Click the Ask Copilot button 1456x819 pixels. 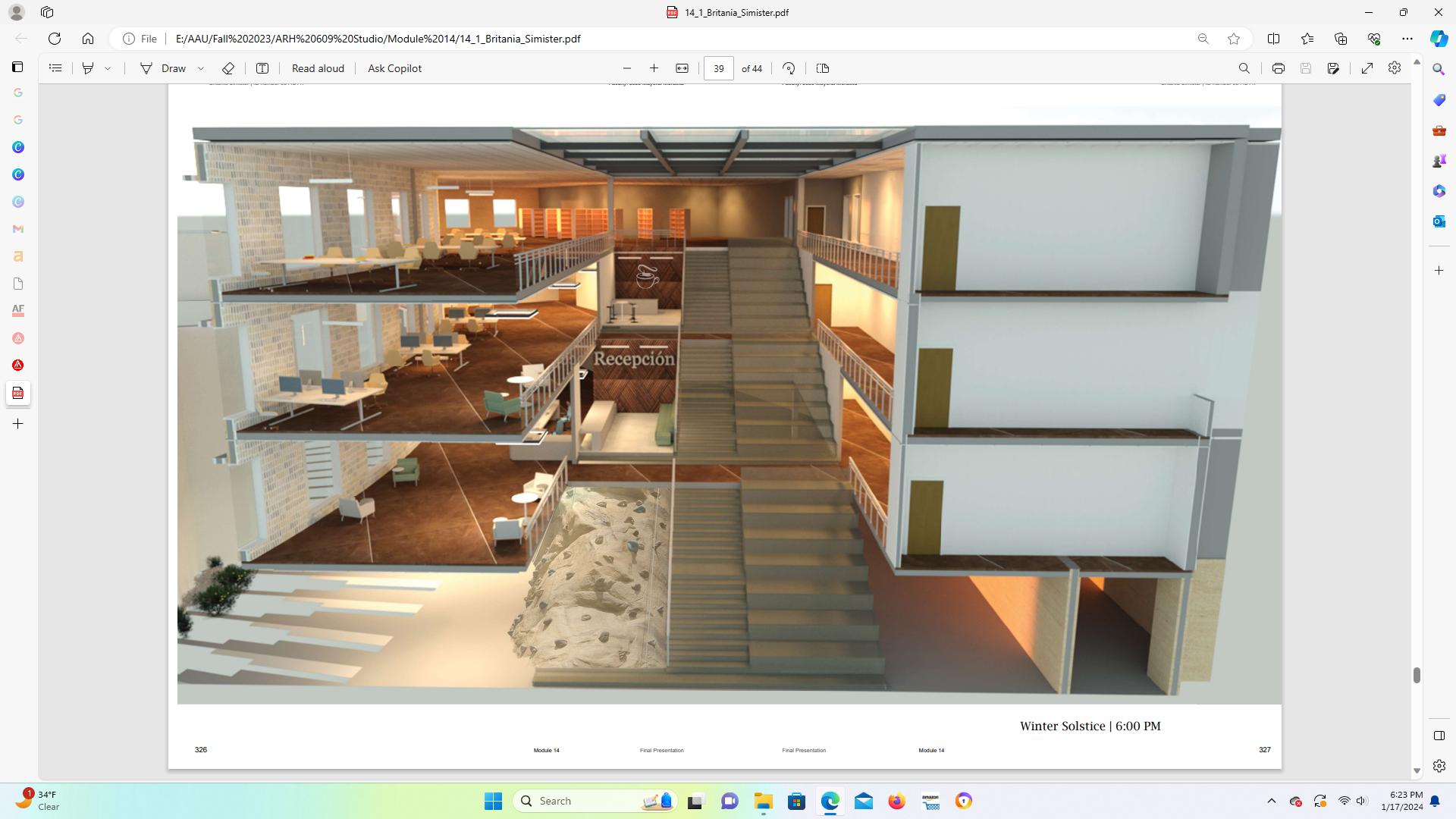(394, 68)
